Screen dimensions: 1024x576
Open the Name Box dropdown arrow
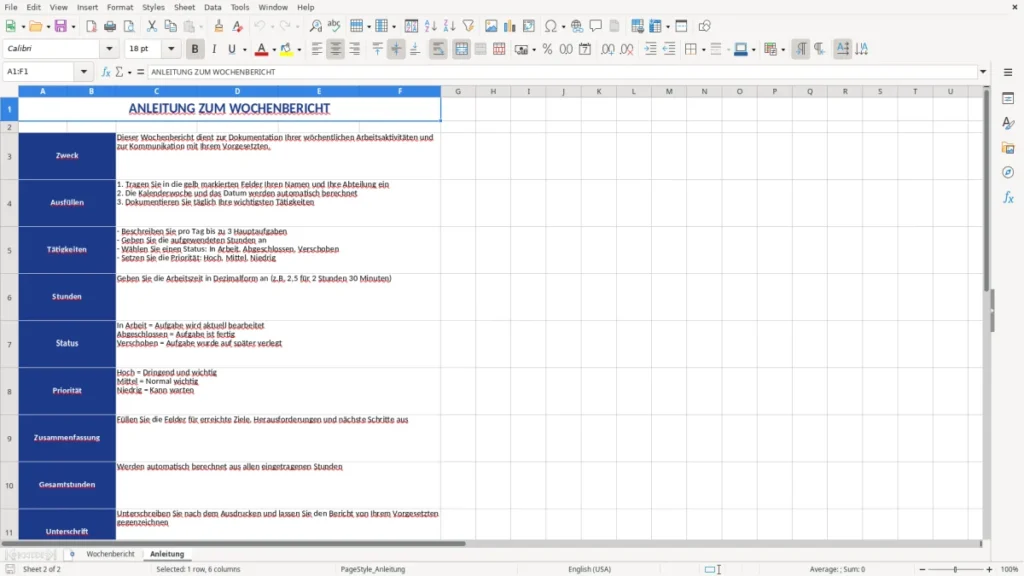pos(84,72)
